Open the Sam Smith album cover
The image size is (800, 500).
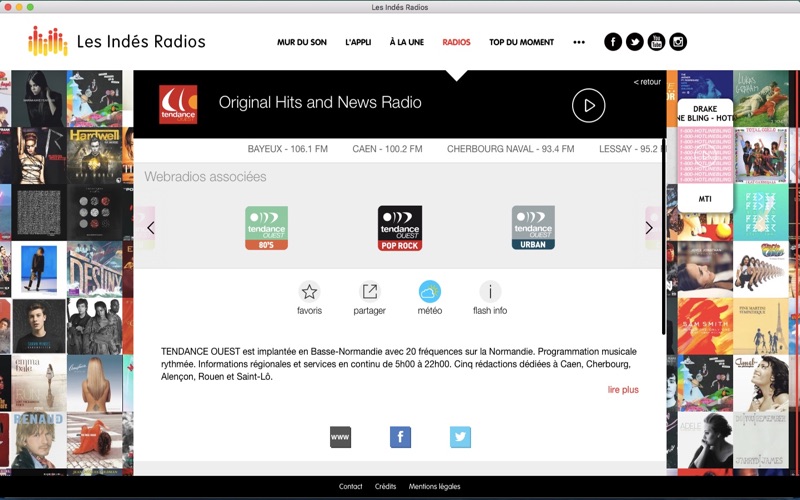coord(705,327)
